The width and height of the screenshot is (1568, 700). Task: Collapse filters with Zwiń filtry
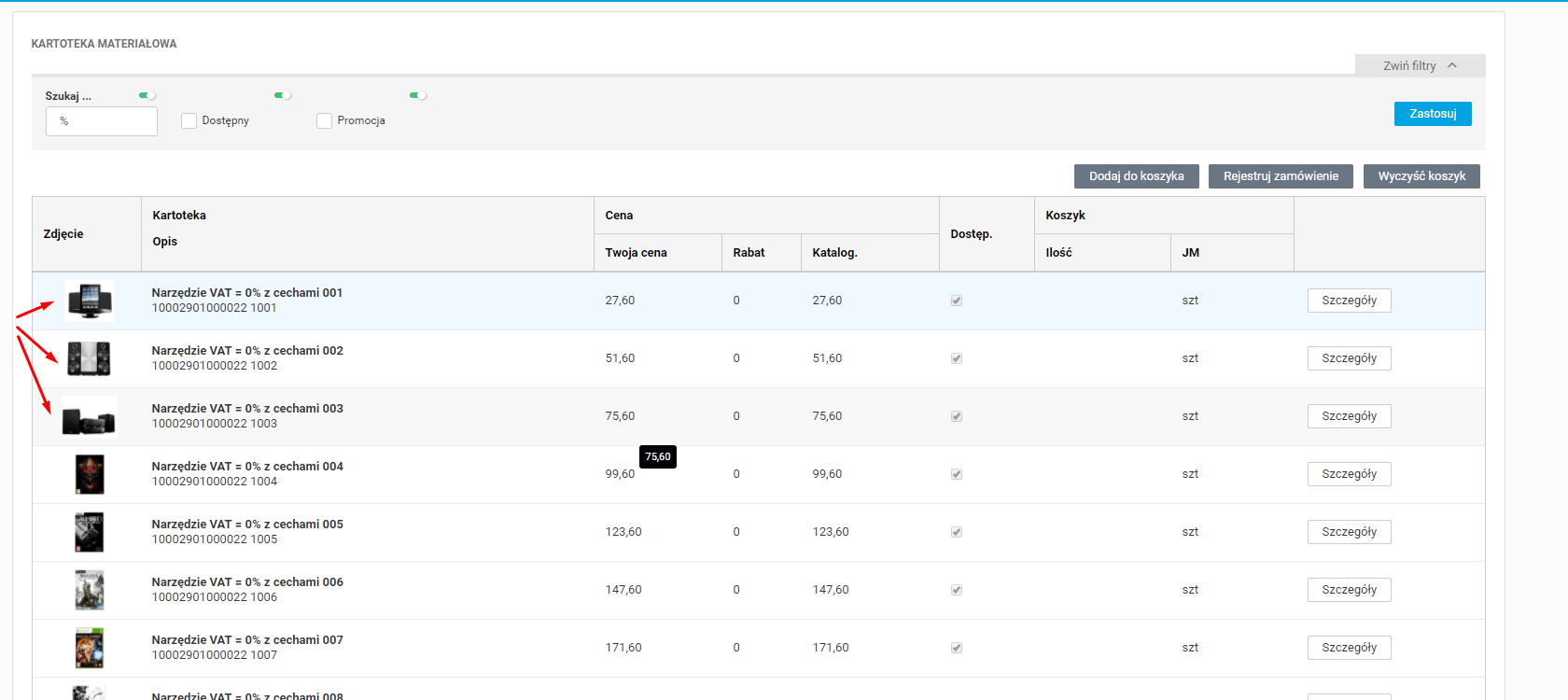click(1420, 65)
